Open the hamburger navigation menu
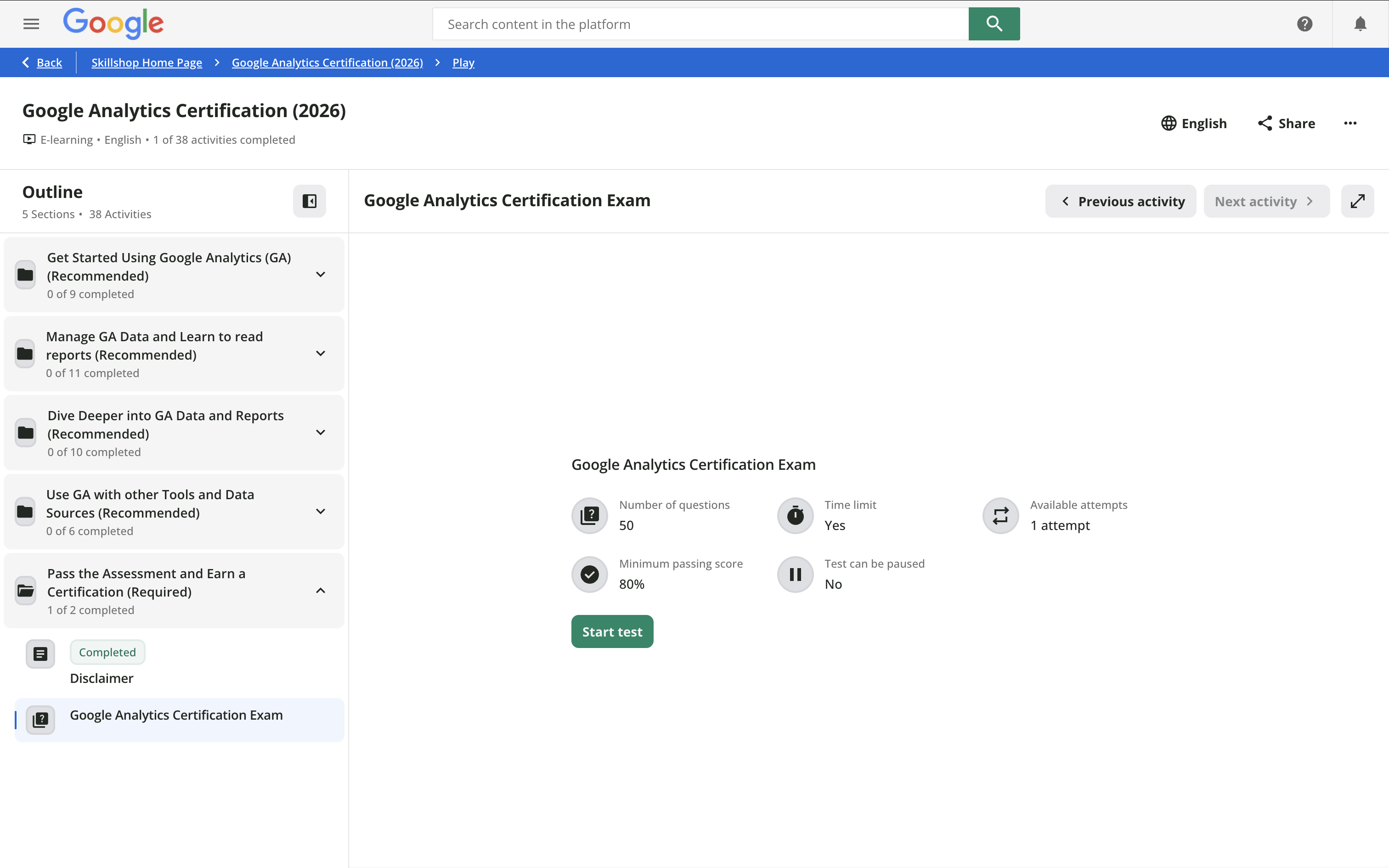The height and width of the screenshot is (868, 1389). point(31,23)
